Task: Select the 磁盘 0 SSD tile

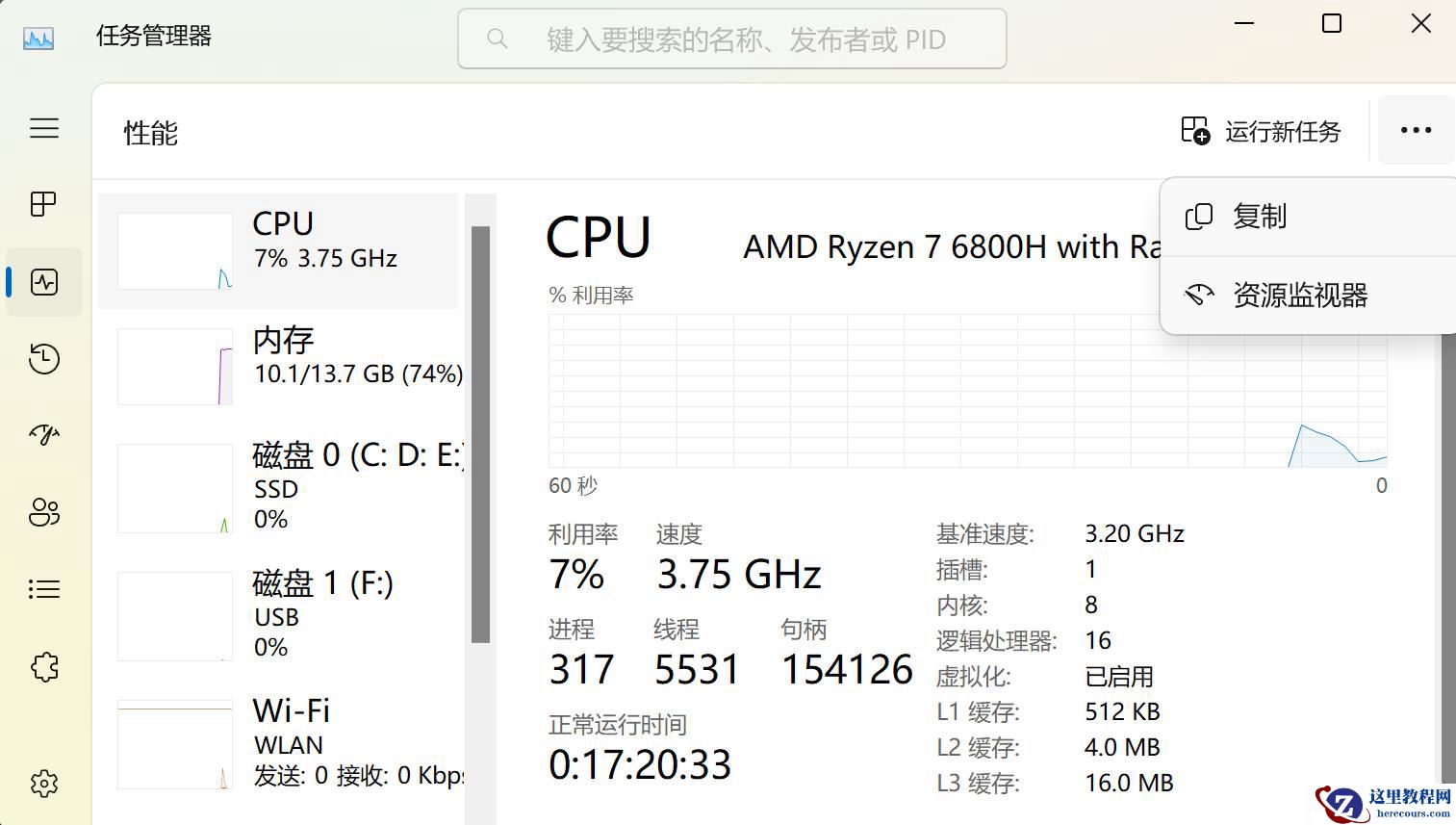Action: pyautogui.click(x=289, y=486)
